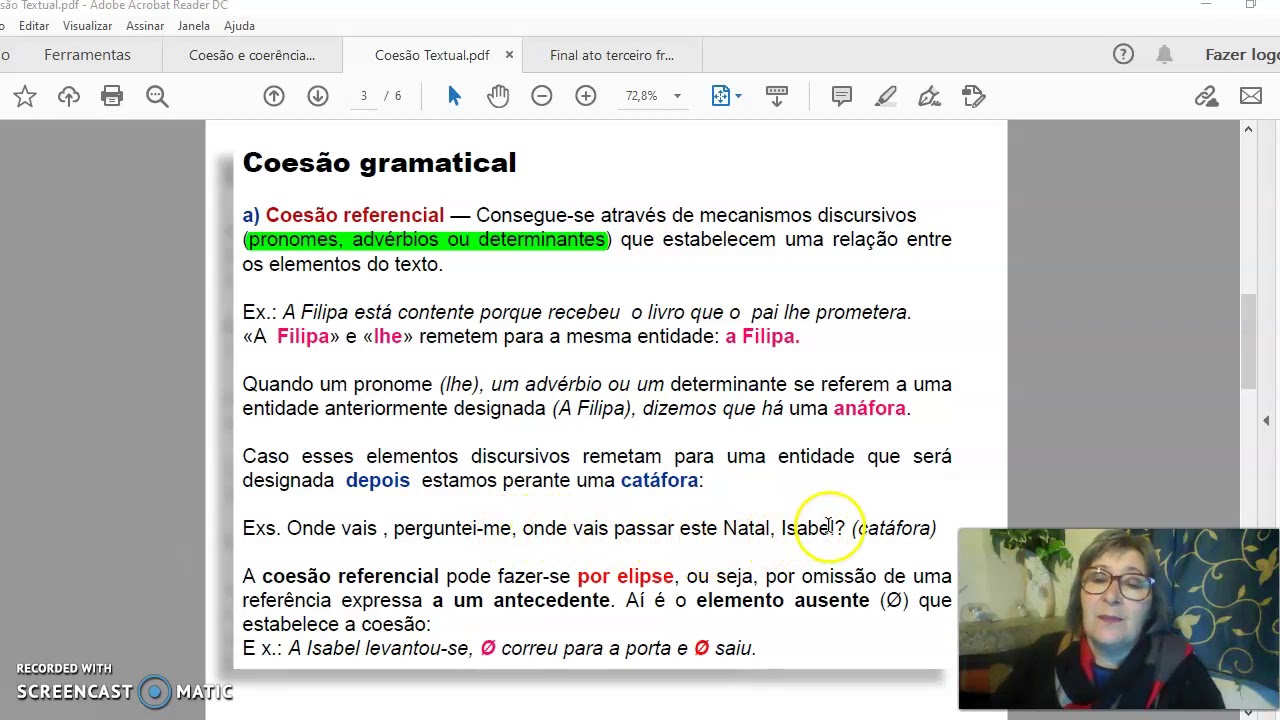
Task: Click the webcam video thumbnail
Action: [1118, 619]
